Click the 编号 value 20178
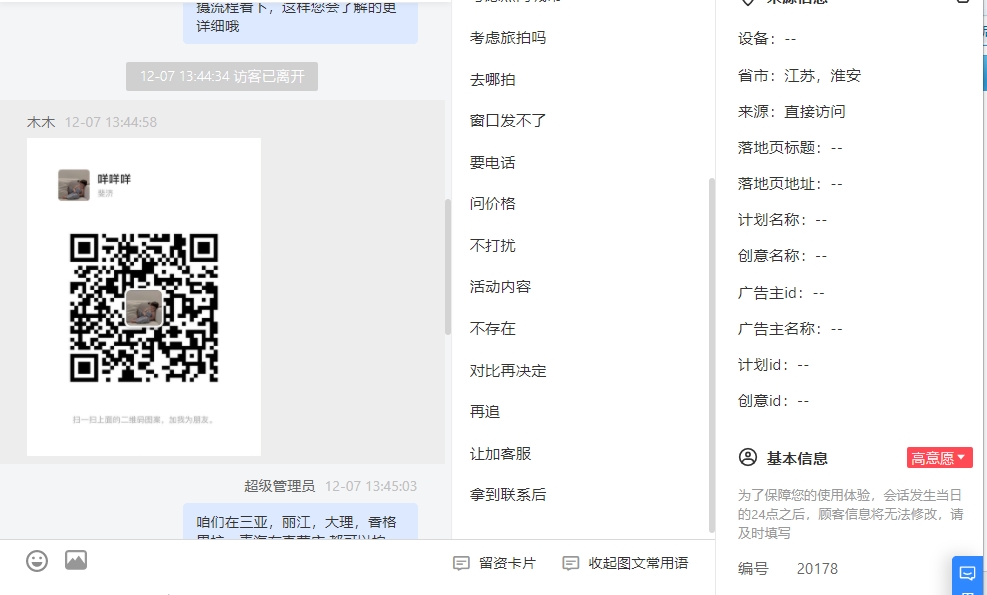Image resolution: width=987 pixels, height=595 pixels. [x=817, y=569]
